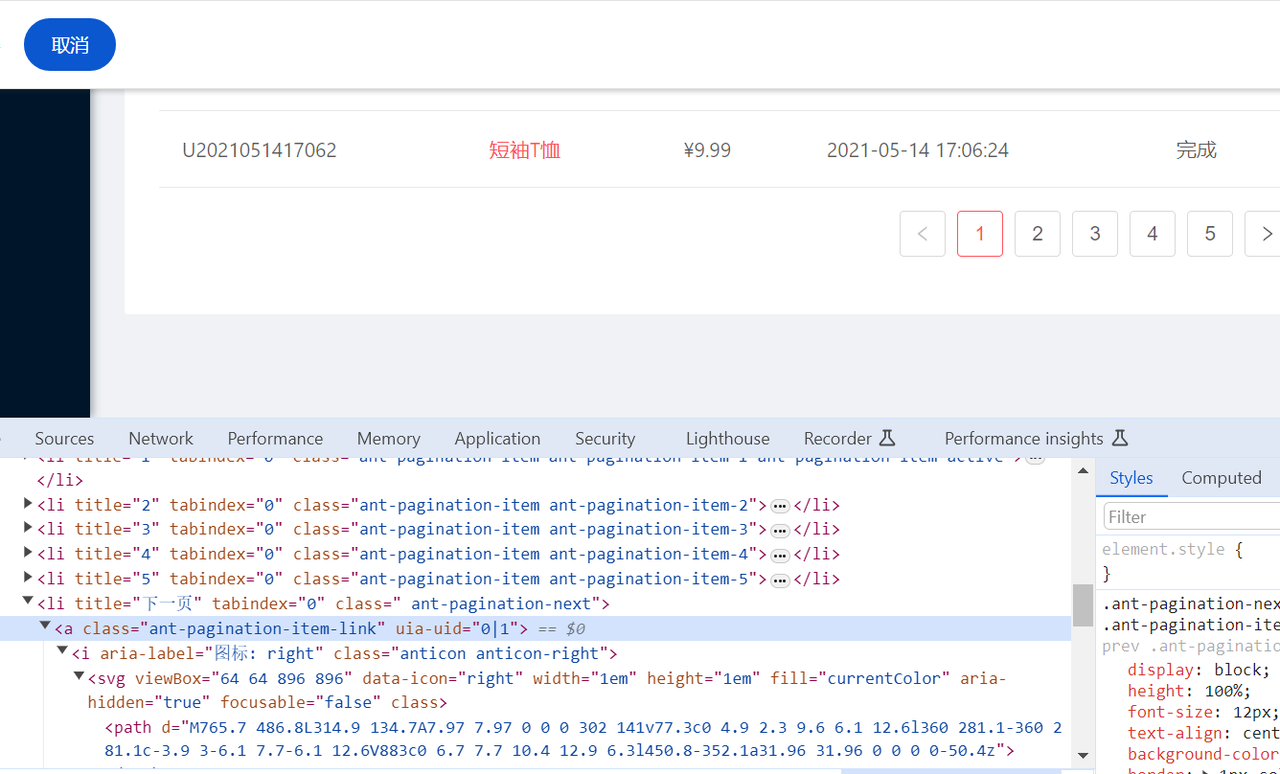
Task: Switch to the Computed styles tab
Action: [1221, 478]
